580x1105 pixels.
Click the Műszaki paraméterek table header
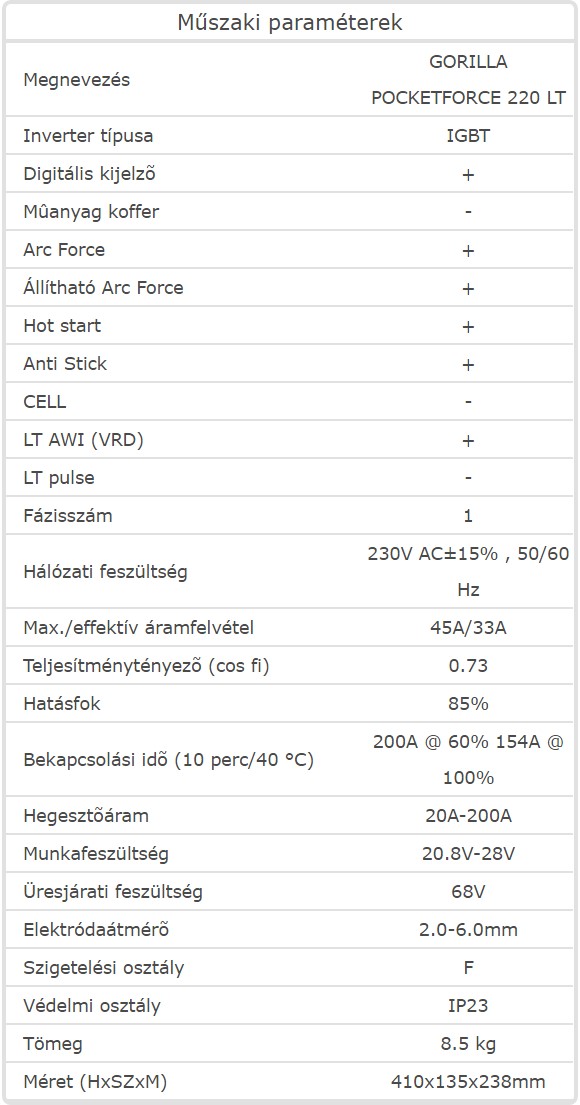(290, 23)
